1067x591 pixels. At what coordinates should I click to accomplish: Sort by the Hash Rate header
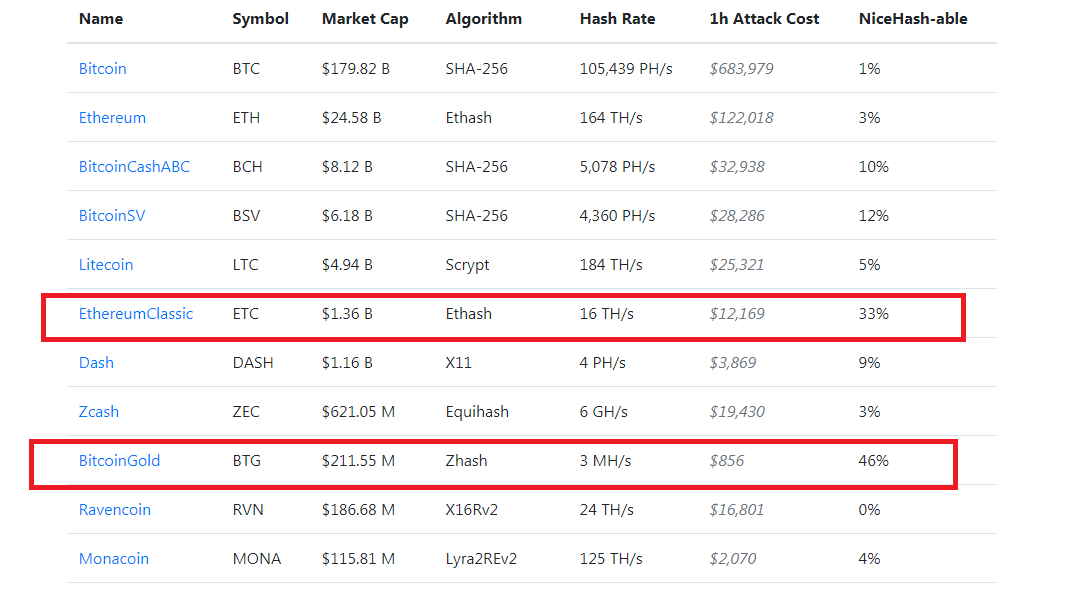click(x=617, y=19)
